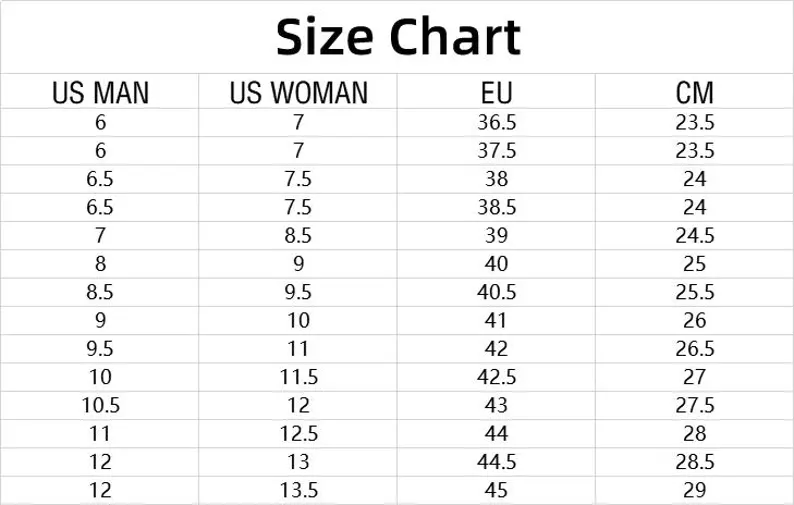Select the US WOMAN column header
The height and width of the screenshot is (505, 794).
click(298, 94)
